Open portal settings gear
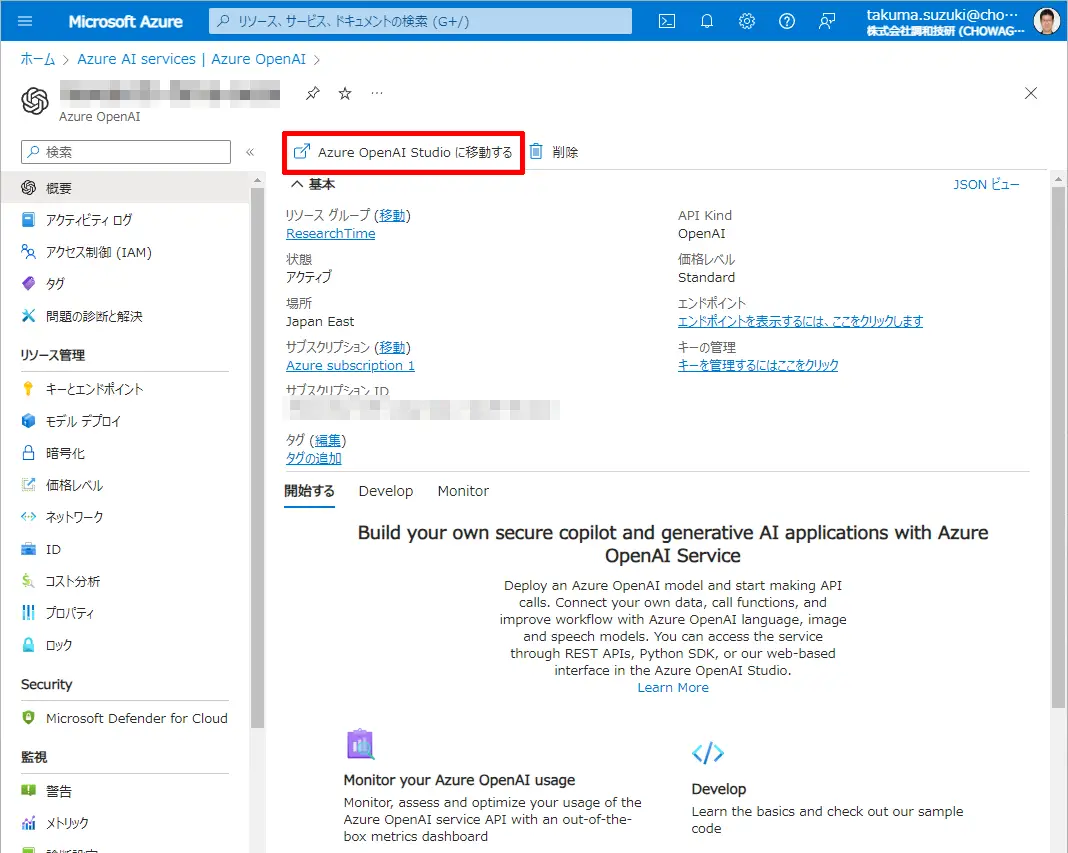Image resolution: width=1068 pixels, height=853 pixels. [x=747, y=21]
